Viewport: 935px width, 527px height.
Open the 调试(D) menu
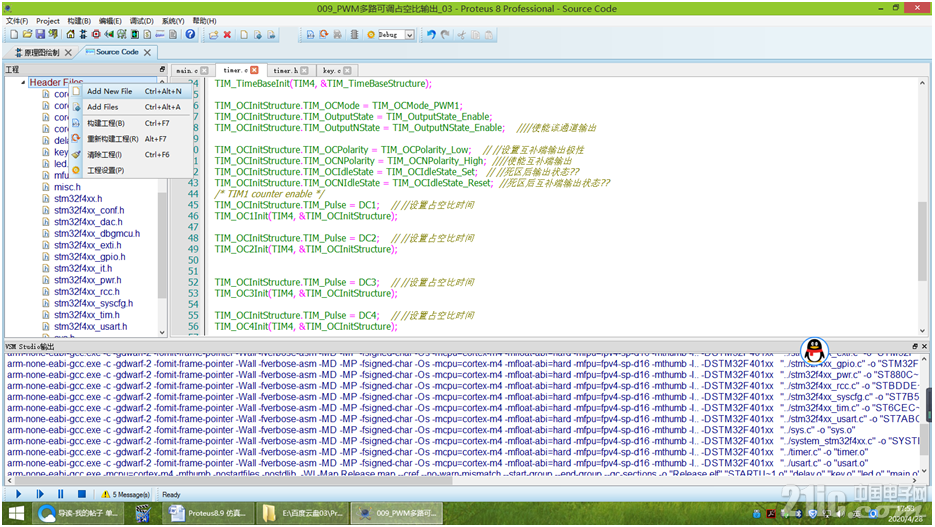142,21
